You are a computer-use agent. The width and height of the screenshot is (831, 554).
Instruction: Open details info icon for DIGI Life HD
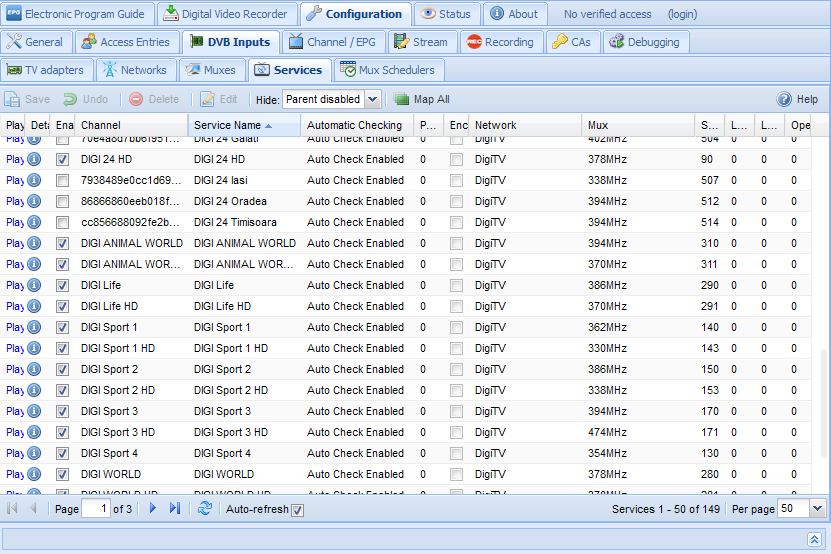click(x=34, y=306)
